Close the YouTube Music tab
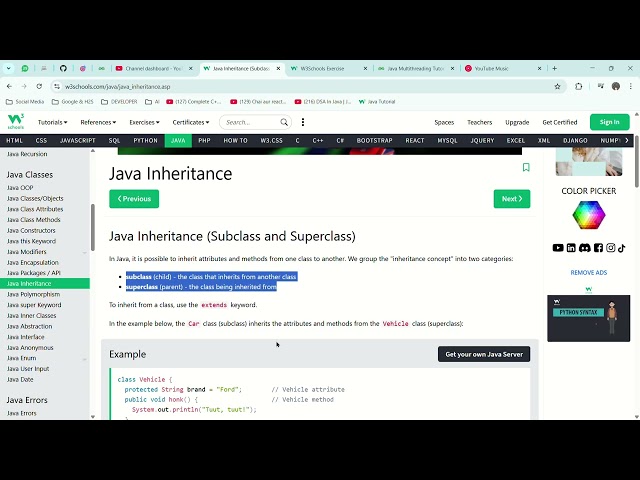 coord(539,69)
